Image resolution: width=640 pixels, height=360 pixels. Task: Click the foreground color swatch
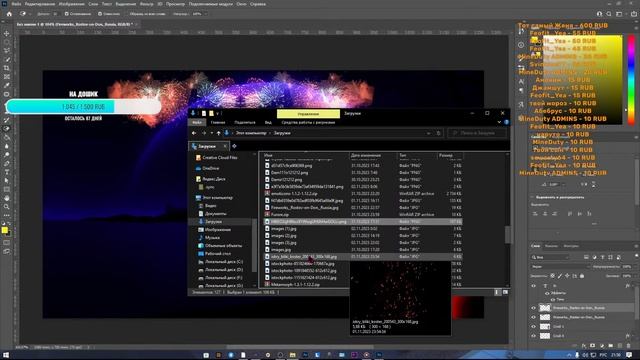(x=4, y=230)
